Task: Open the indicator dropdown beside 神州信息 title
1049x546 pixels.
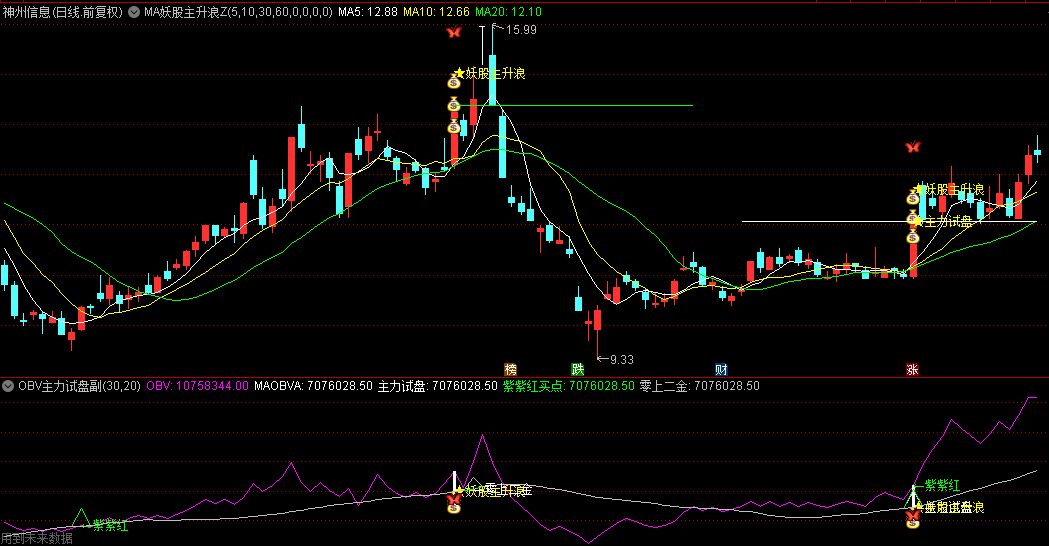Action: click(135, 12)
